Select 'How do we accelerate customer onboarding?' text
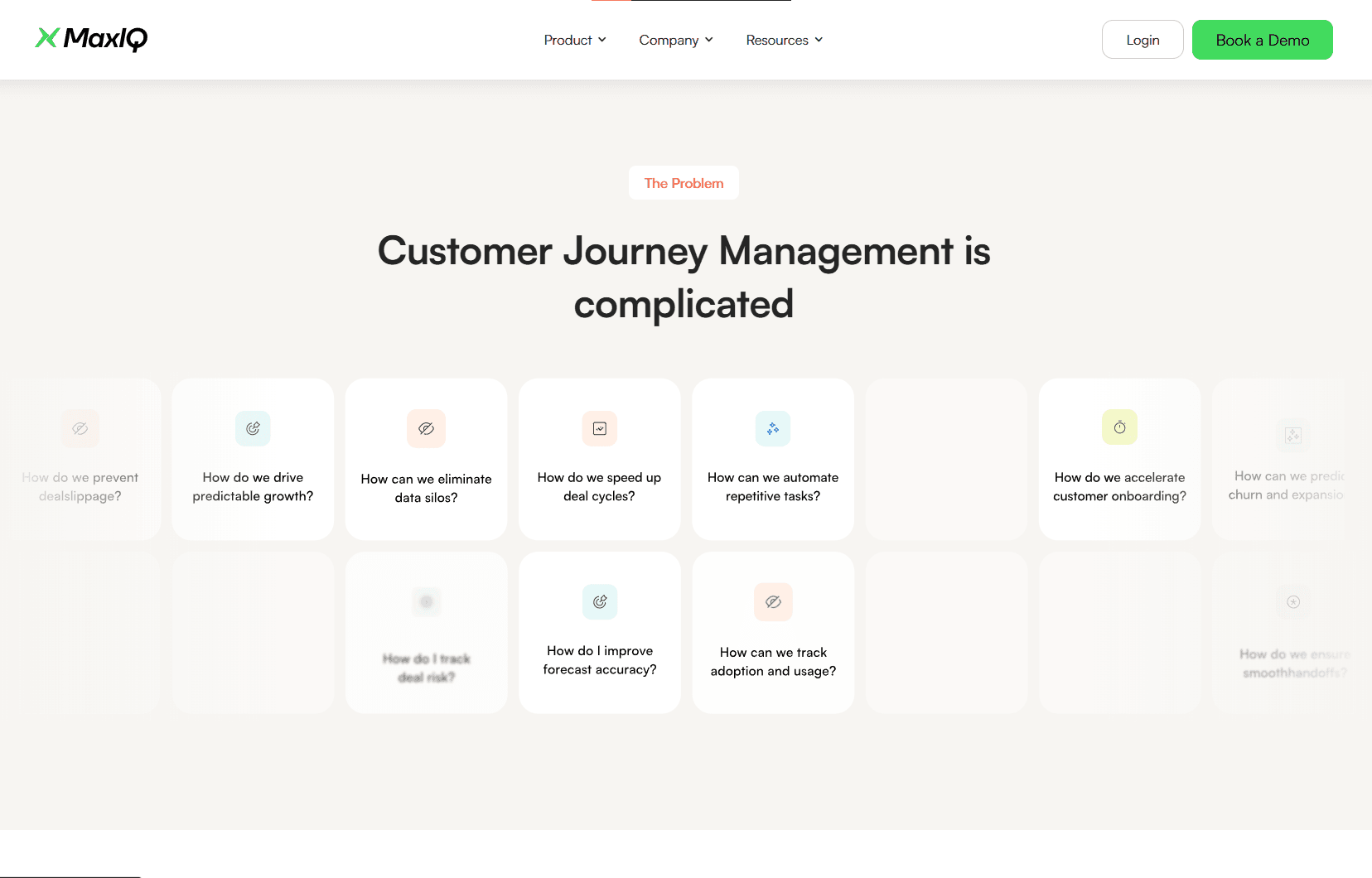The height and width of the screenshot is (878, 1372). pyautogui.click(x=1119, y=487)
